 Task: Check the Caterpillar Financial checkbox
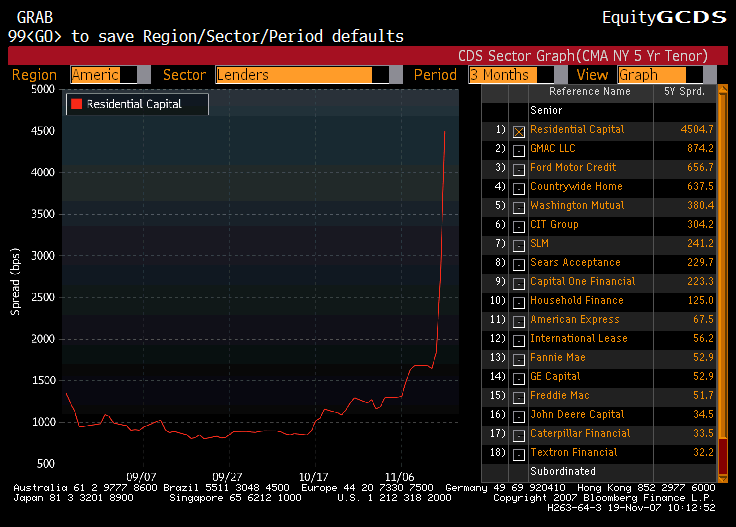pyautogui.click(x=519, y=436)
